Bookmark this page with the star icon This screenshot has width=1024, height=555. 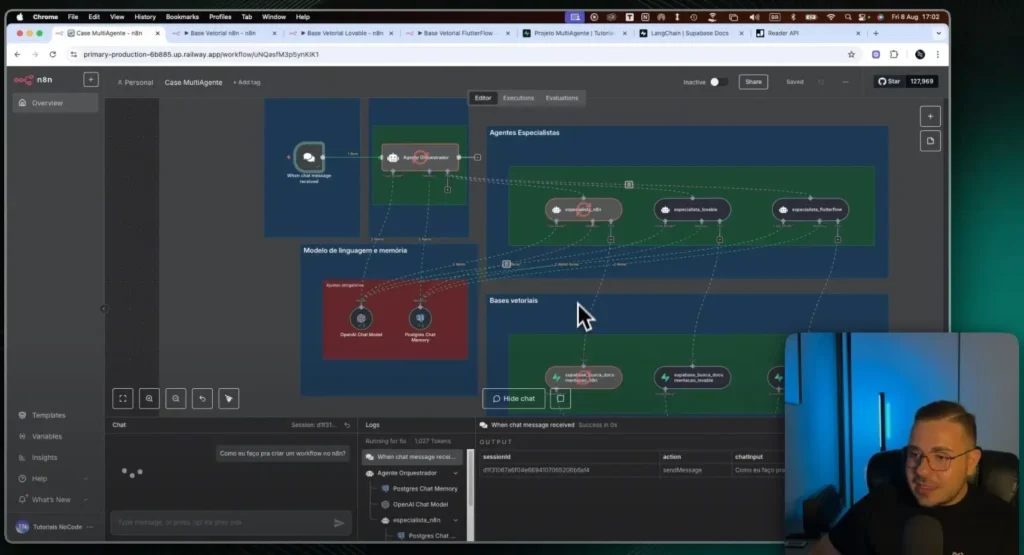point(851,55)
